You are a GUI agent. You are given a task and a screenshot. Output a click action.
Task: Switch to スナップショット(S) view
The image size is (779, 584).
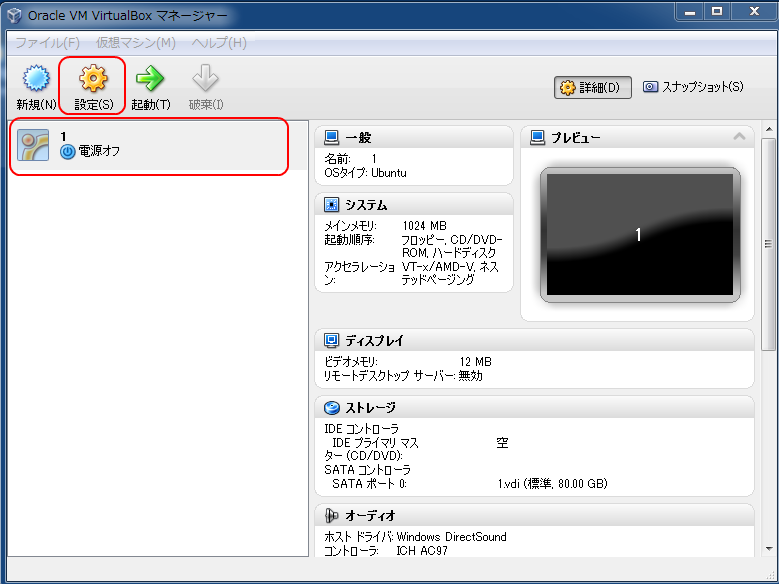pyautogui.click(x=694, y=87)
